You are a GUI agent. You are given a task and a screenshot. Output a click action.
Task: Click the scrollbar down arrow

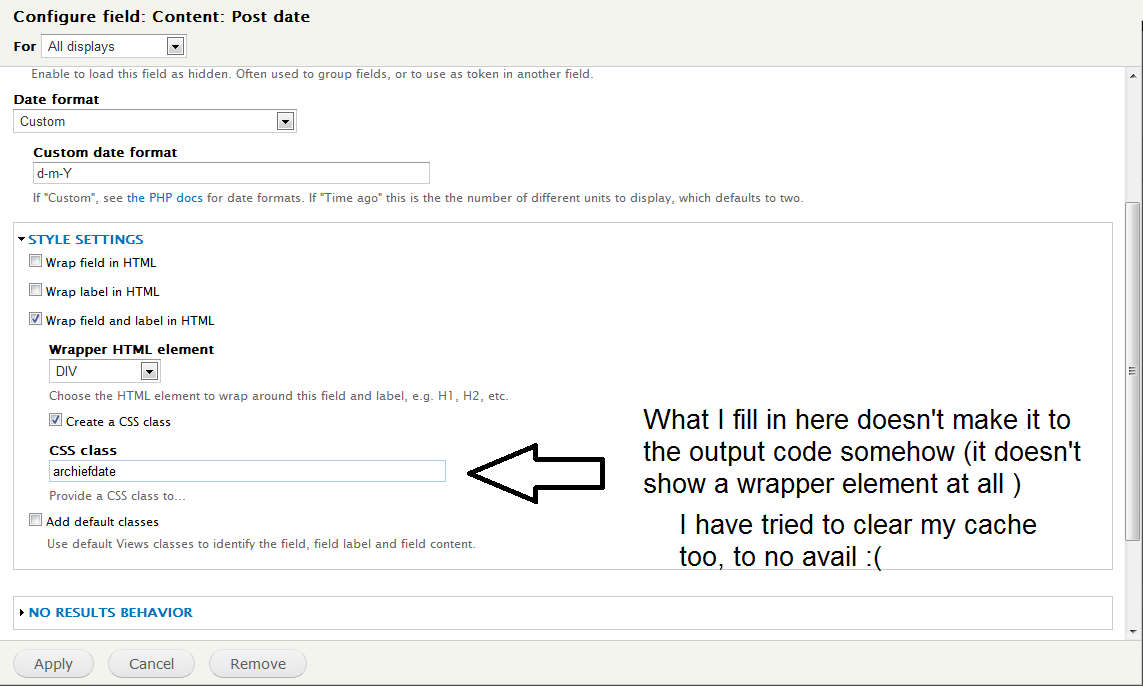pyautogui.click(x=1132, y=631)
